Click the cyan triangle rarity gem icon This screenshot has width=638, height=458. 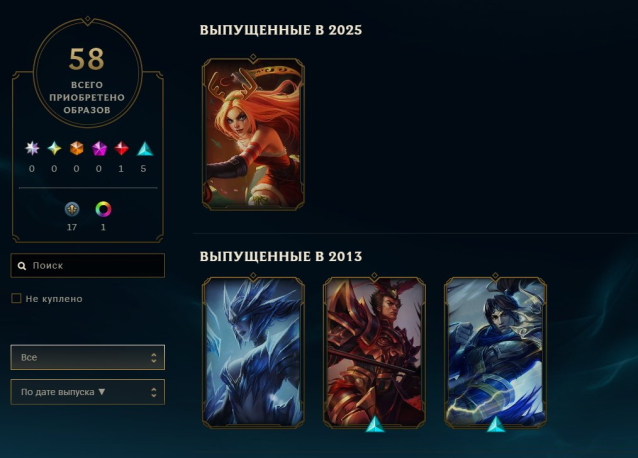144,148
